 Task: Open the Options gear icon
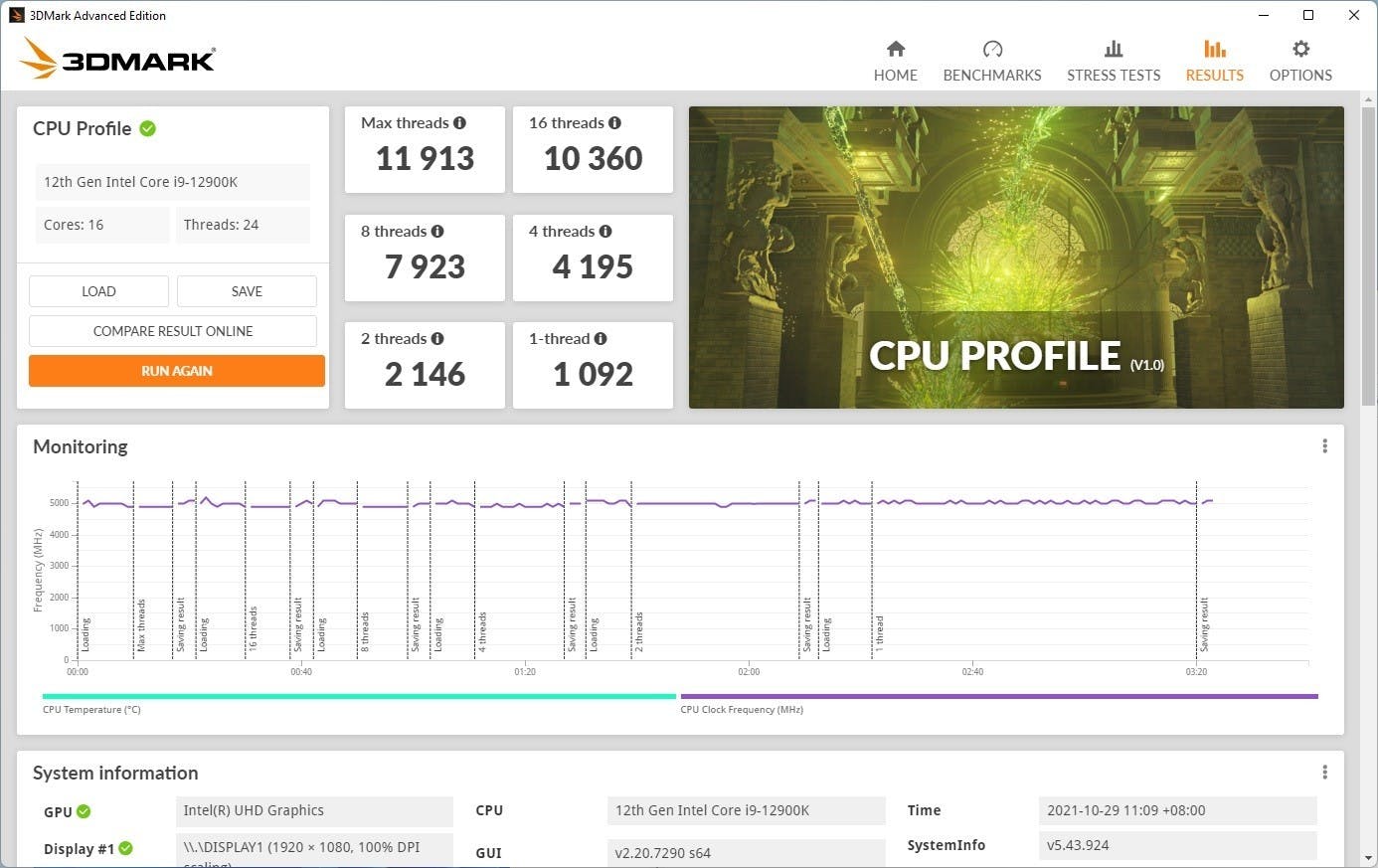point(1299,49)
